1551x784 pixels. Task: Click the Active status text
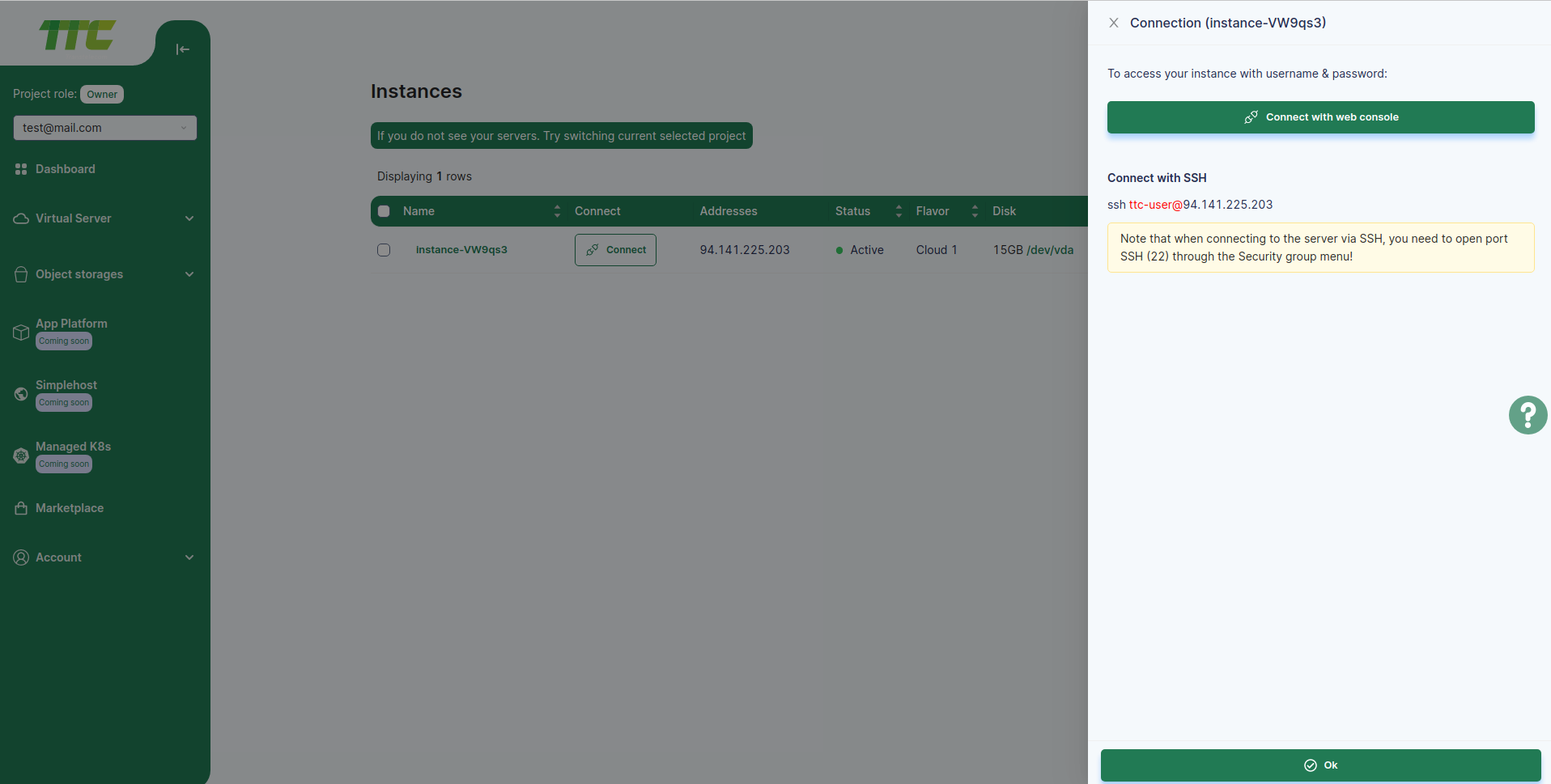[867, 250]
